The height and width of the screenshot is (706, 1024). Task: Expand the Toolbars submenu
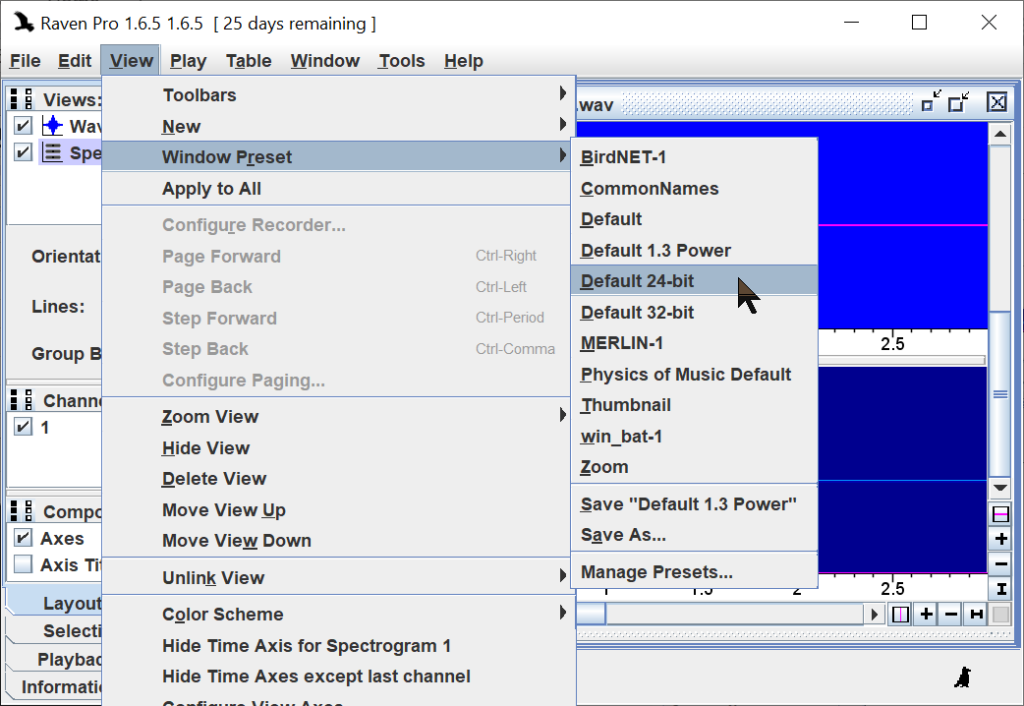click(x=338, y=95)
